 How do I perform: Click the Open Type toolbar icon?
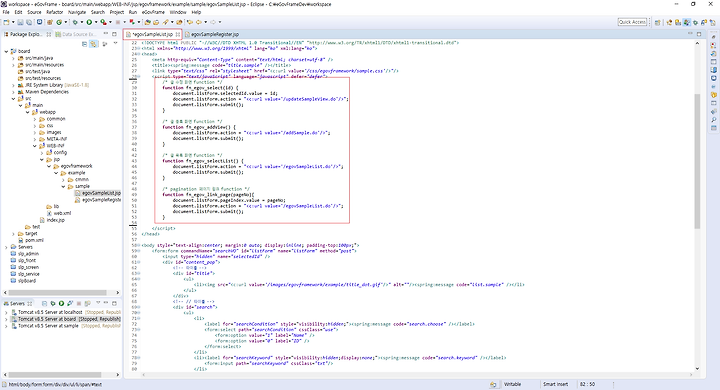(147, 22)
